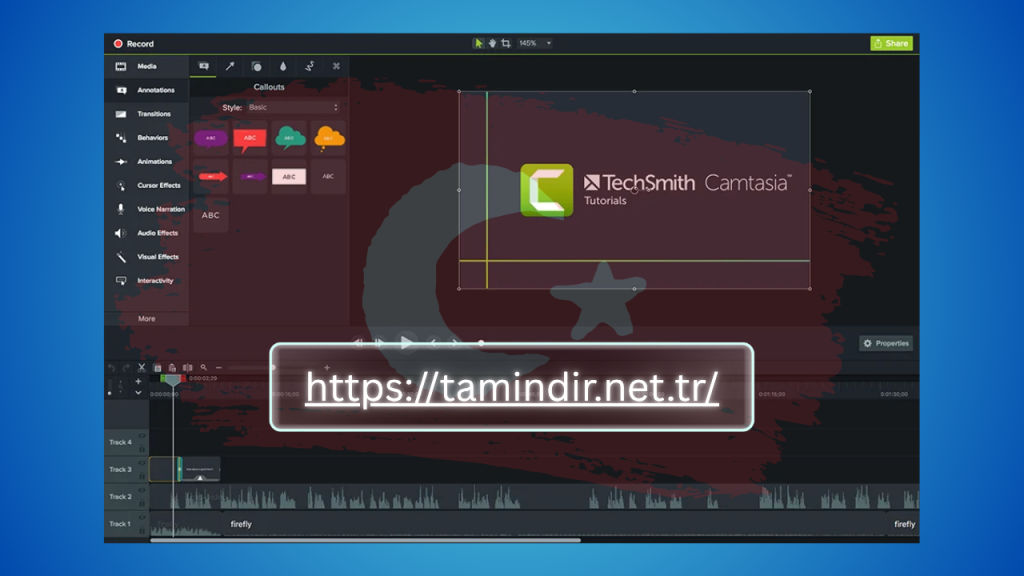Image resolution: width=1024 pixels, height=576 pixels.
Task: Switch to the Sketch Motion tab
Action: click(x=310, y=66)
